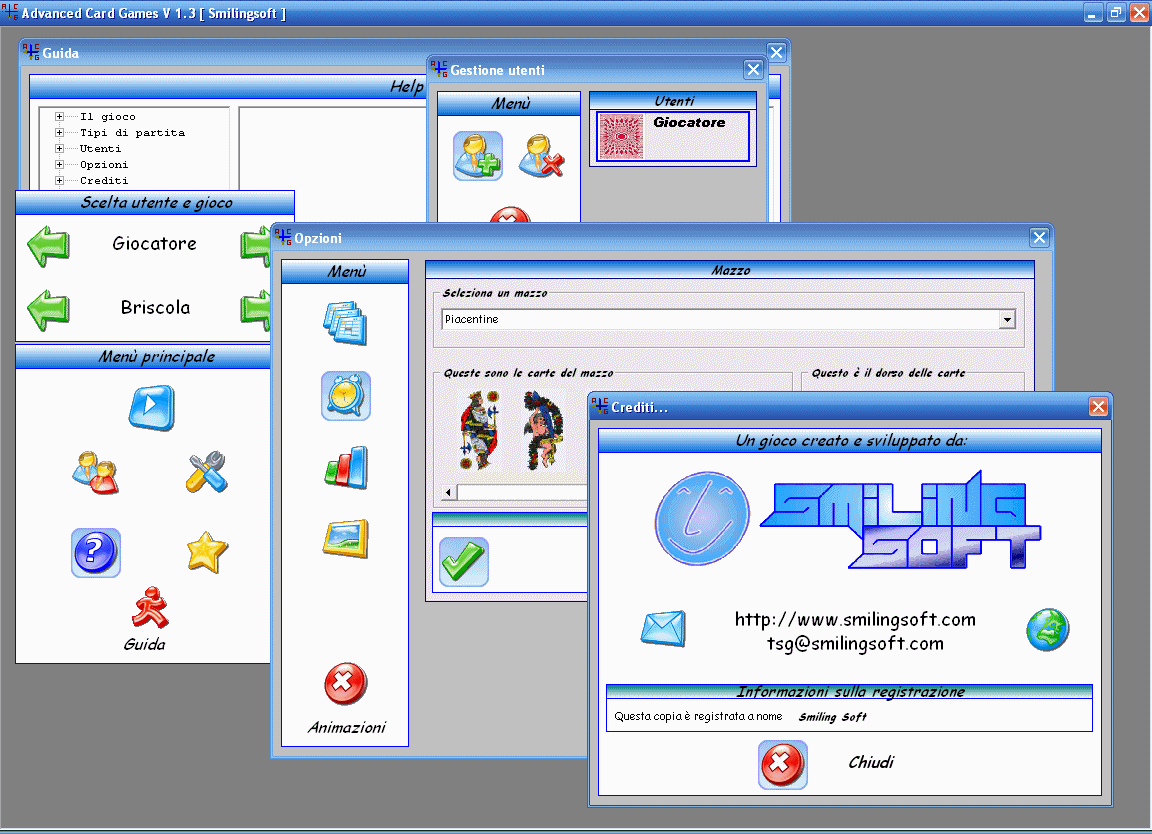
Task: Click left green arrow beside Briscola
Action: [x=48, y=309]
